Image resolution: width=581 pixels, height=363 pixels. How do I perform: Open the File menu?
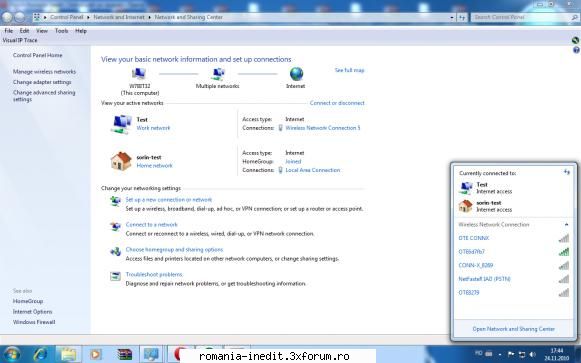(x=9, y=31)
